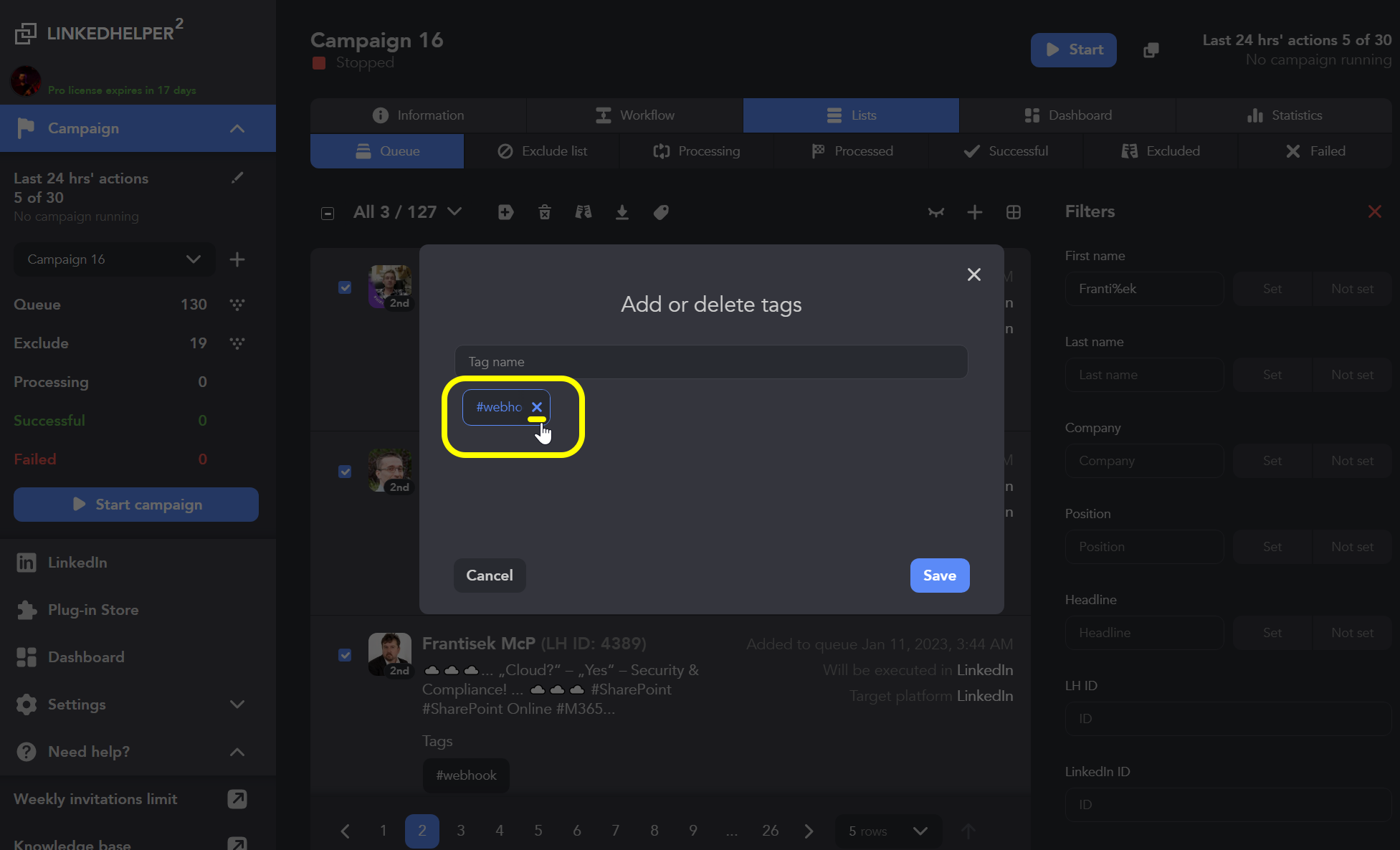The image size is (1400, 850).
Task: Click the user avatar in the sidebar
Action: (26, 81)
